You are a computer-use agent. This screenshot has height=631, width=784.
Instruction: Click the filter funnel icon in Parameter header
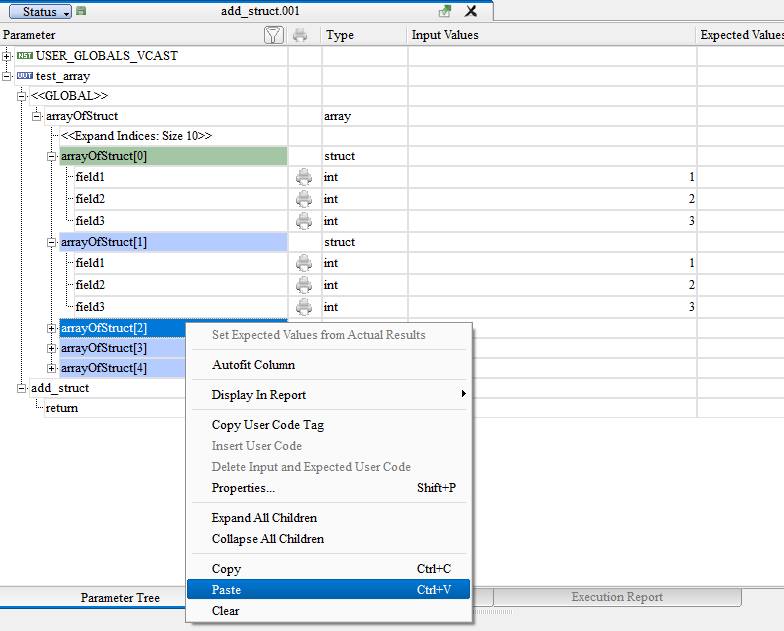[x=273, y=35]
